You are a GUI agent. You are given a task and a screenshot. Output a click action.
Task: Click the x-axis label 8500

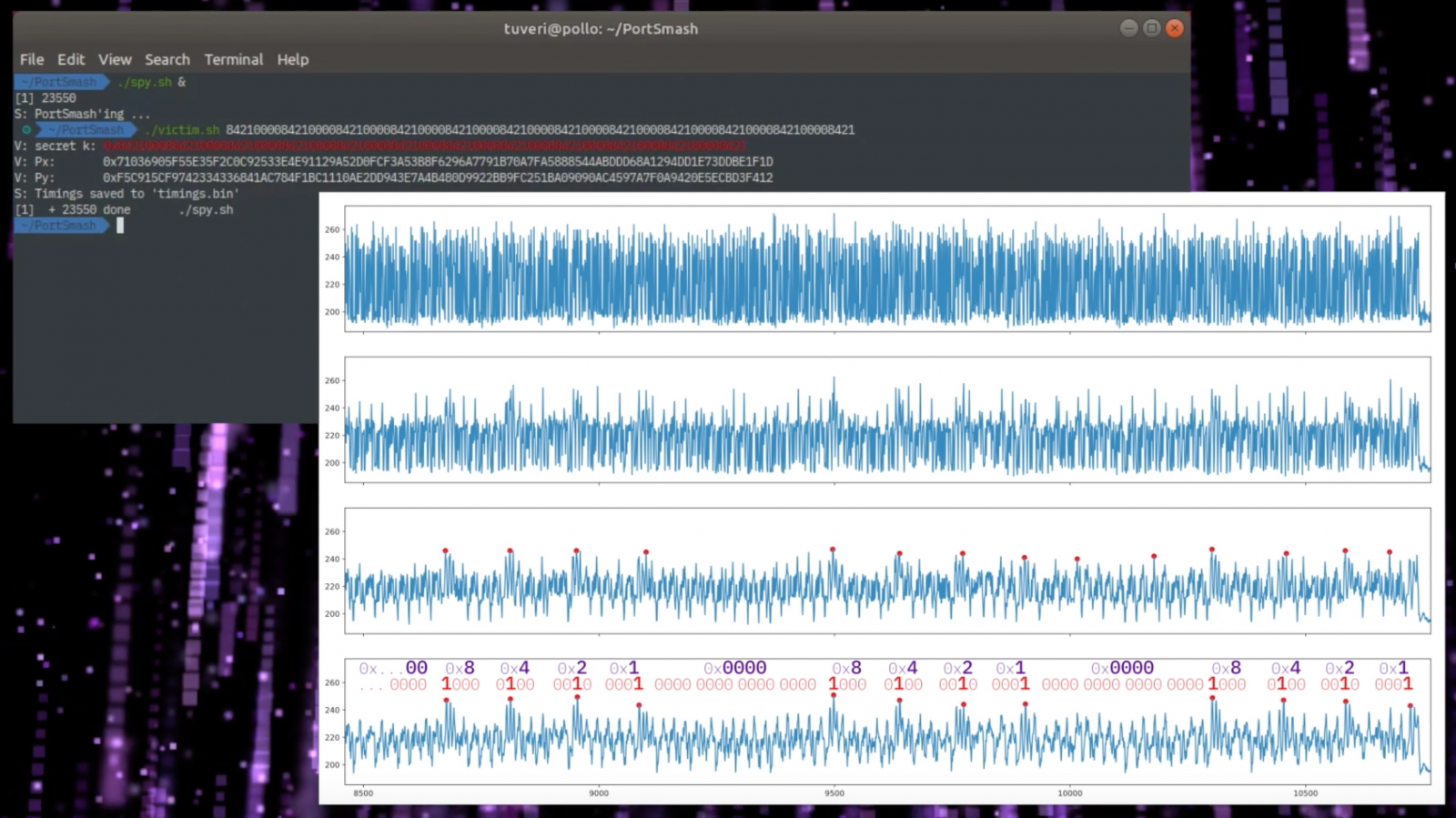(363, 793)
